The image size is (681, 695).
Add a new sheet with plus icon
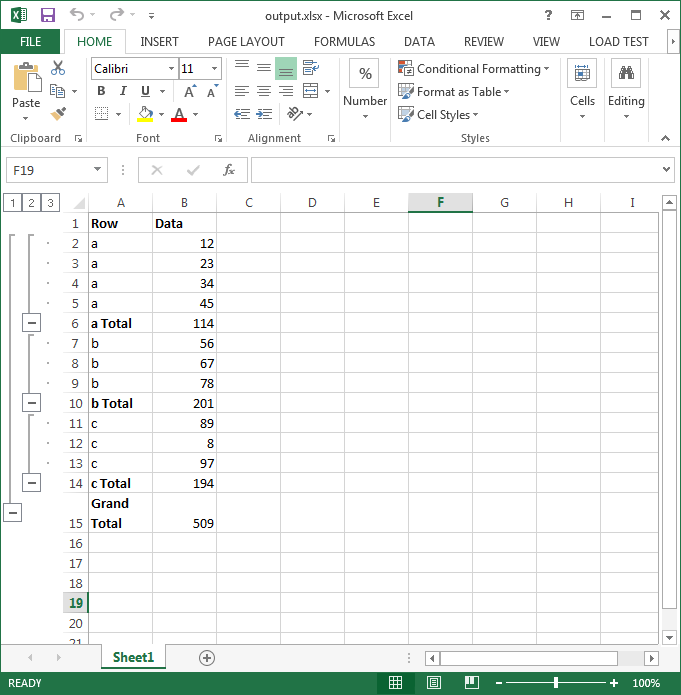pyautogui.click(x=207, y=657)
